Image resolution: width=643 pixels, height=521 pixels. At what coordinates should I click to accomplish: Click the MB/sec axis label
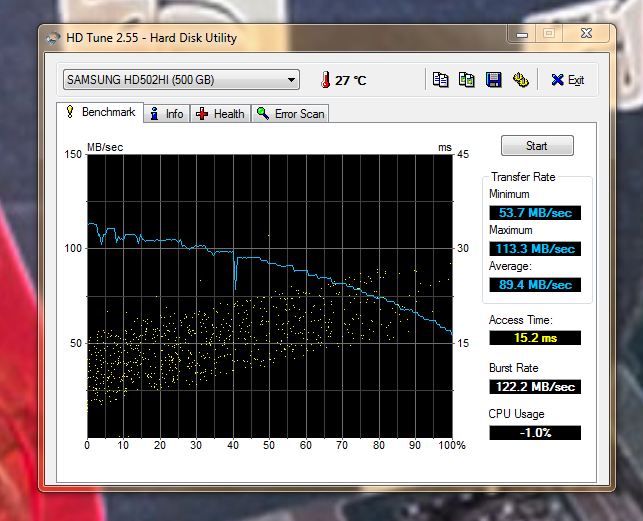(105, 147)
